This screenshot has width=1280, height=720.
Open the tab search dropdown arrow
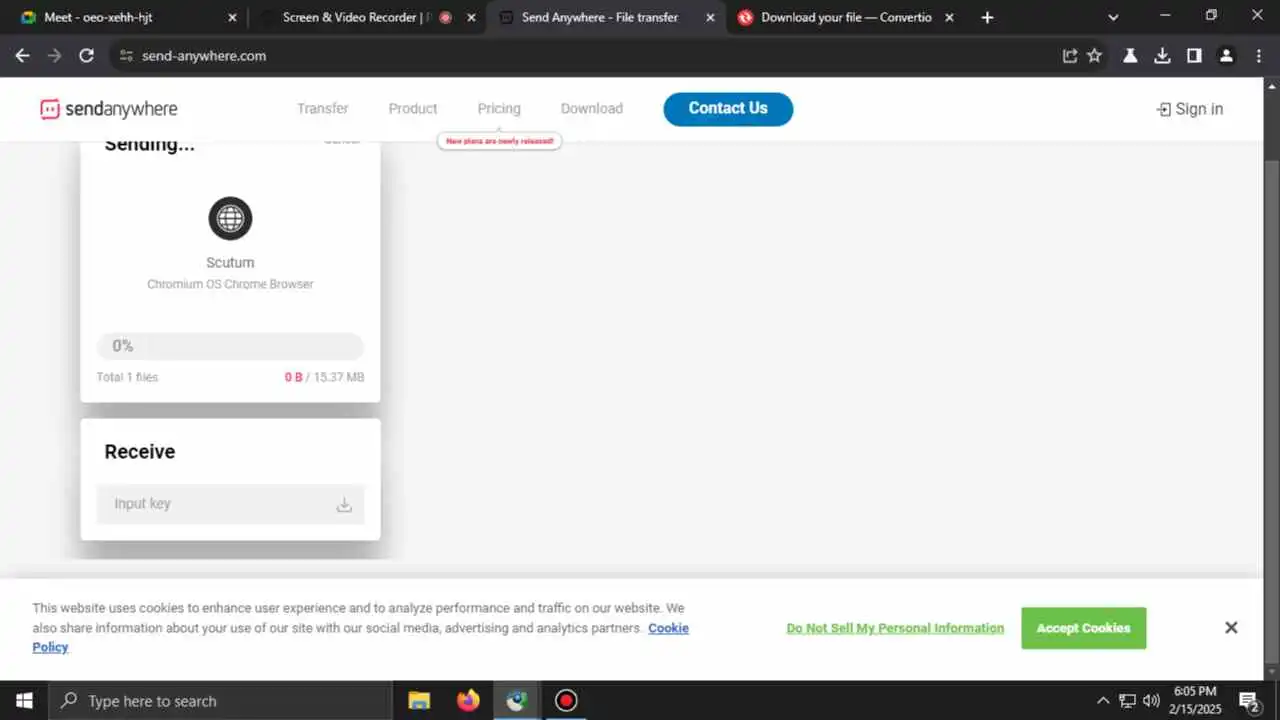(x=1113, y=17)
